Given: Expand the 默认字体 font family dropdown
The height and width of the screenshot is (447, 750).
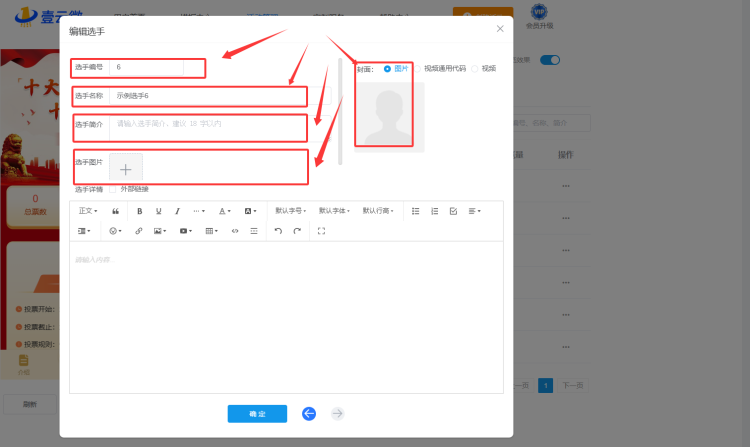Looking at the screenshot, I should [x=335, y=211].
